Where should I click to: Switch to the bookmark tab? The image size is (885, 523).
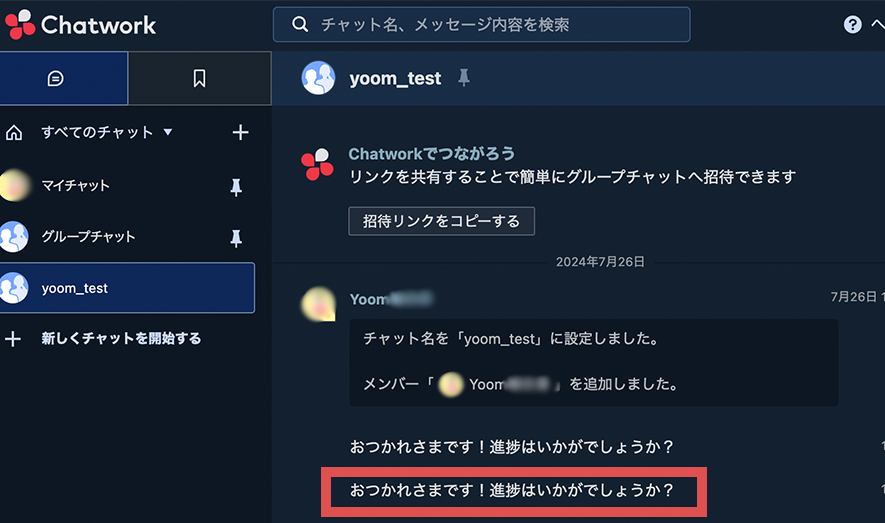click(199, 78)
